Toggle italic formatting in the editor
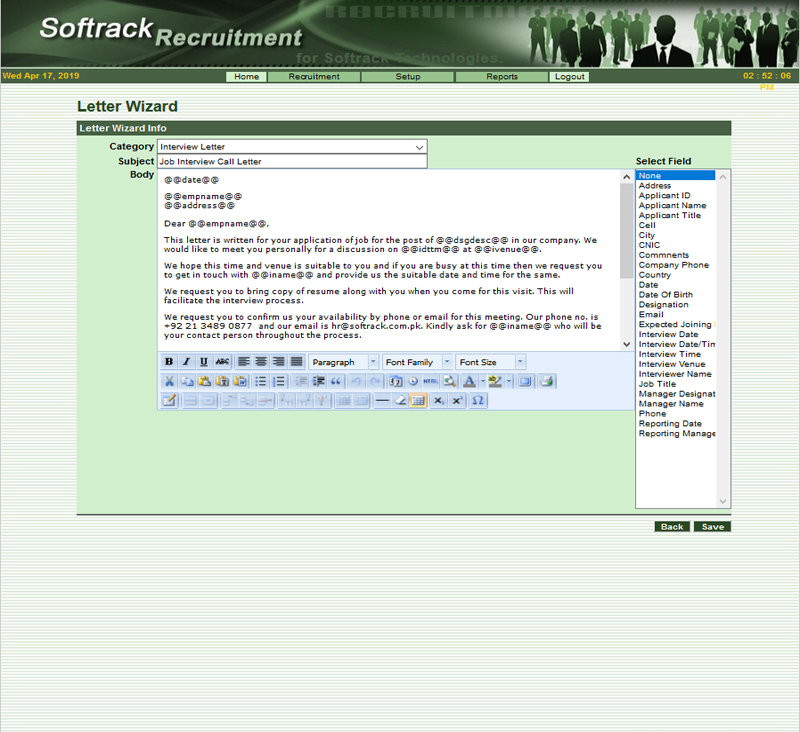The width and height of the screenshot is (800, 732). coord(186,362)
